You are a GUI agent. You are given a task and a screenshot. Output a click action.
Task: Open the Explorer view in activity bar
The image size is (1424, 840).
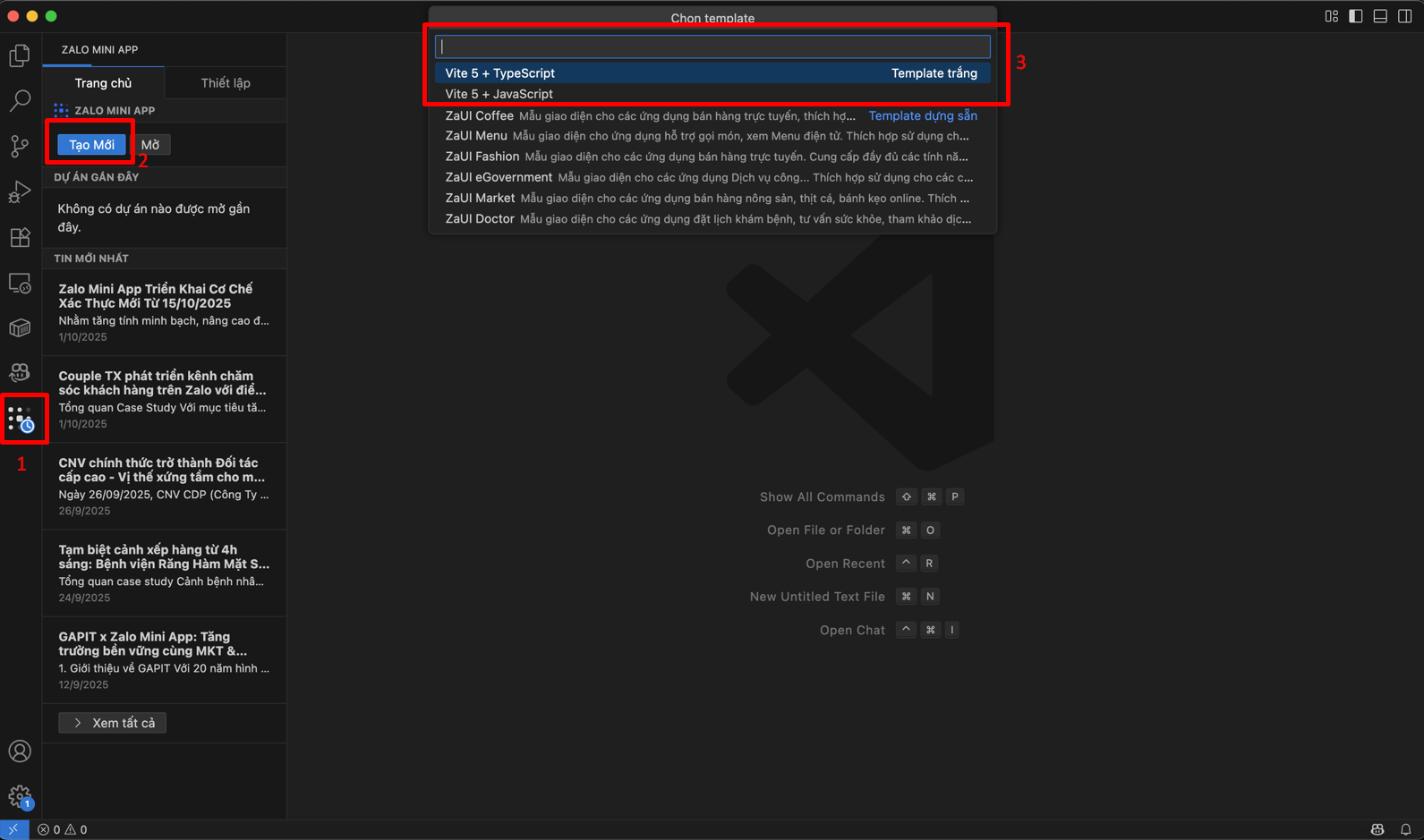pos(20,55)
